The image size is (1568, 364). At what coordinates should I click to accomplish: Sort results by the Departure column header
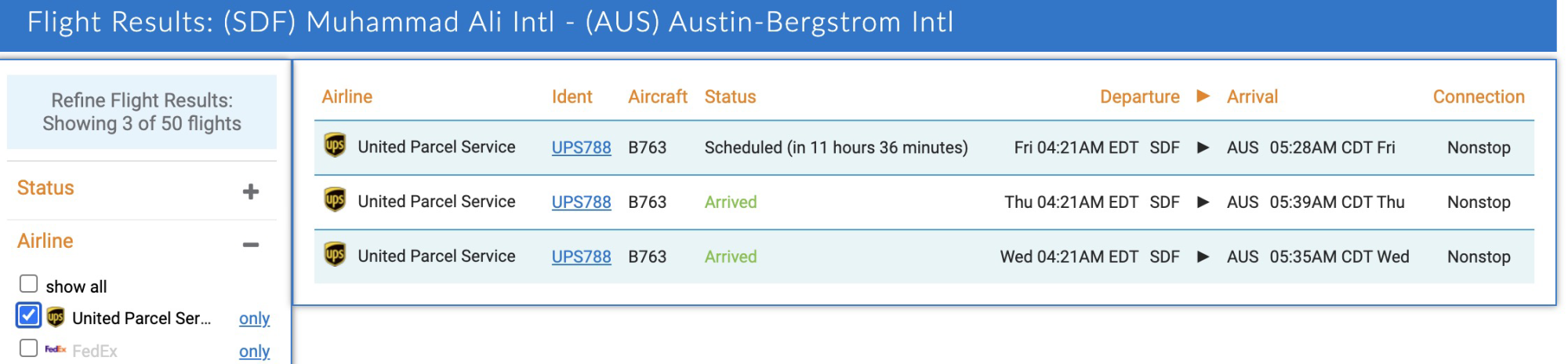point(1139,96)
